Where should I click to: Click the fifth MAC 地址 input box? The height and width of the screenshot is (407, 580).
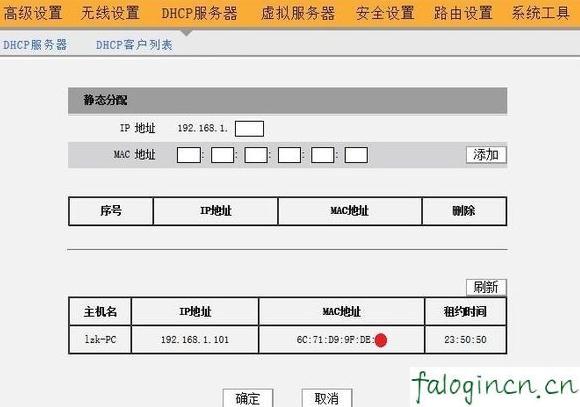[323, 155]
